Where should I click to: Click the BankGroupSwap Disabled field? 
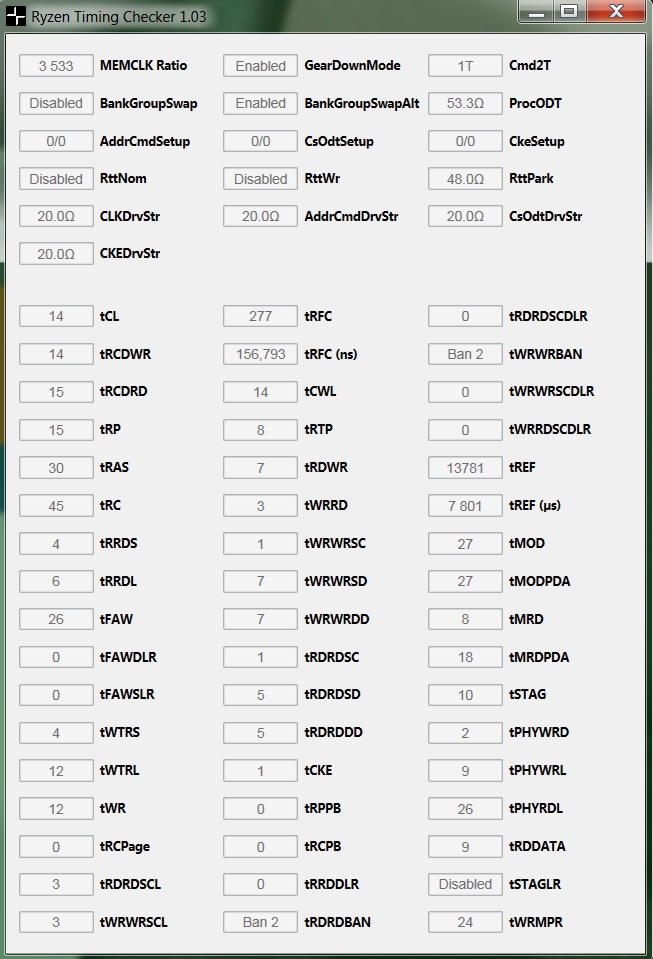coord(56,103)
